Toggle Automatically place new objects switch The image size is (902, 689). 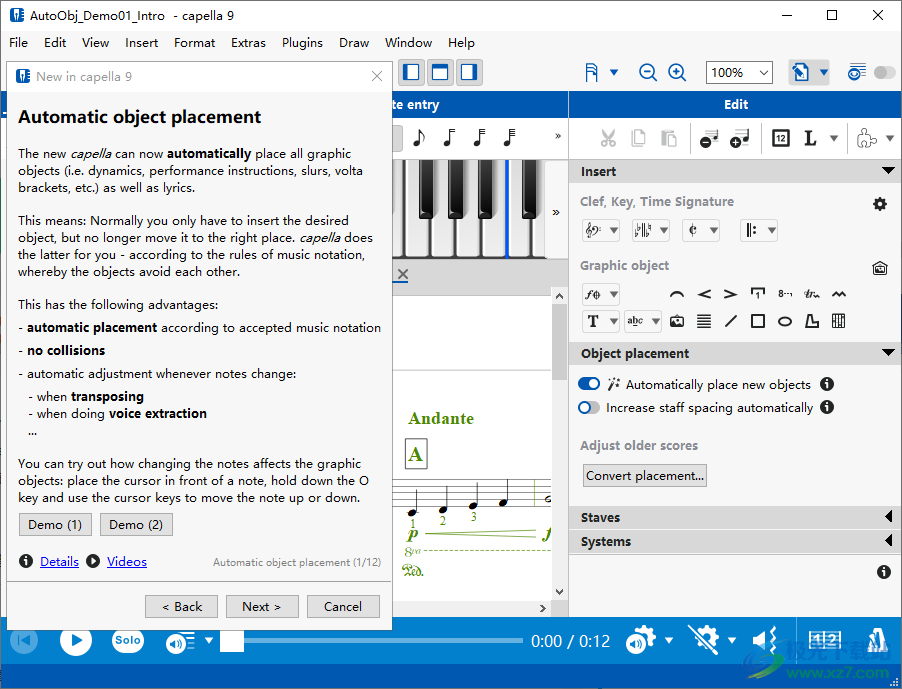(589, 384)
